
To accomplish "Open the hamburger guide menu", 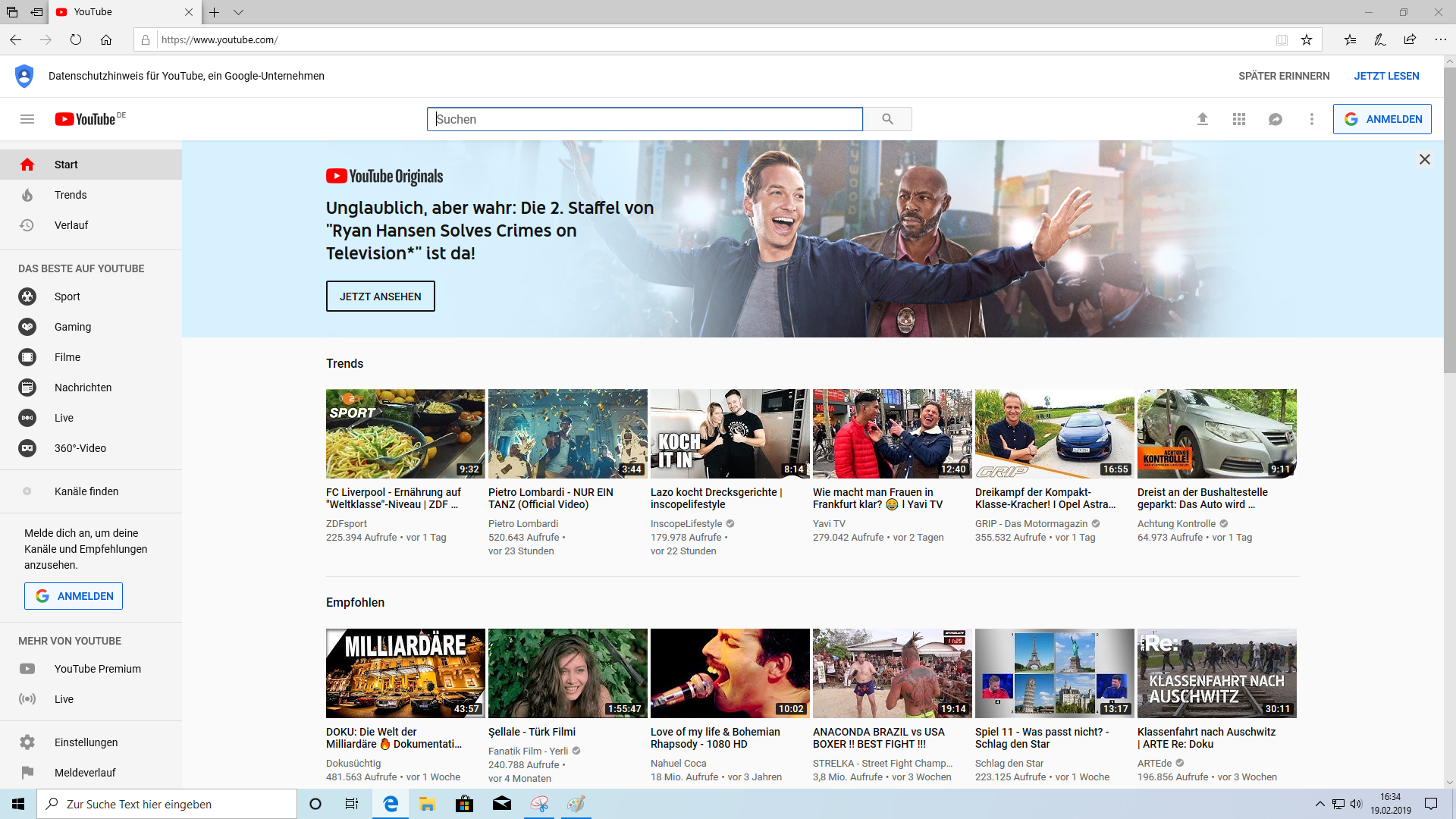I will [27, 119].
